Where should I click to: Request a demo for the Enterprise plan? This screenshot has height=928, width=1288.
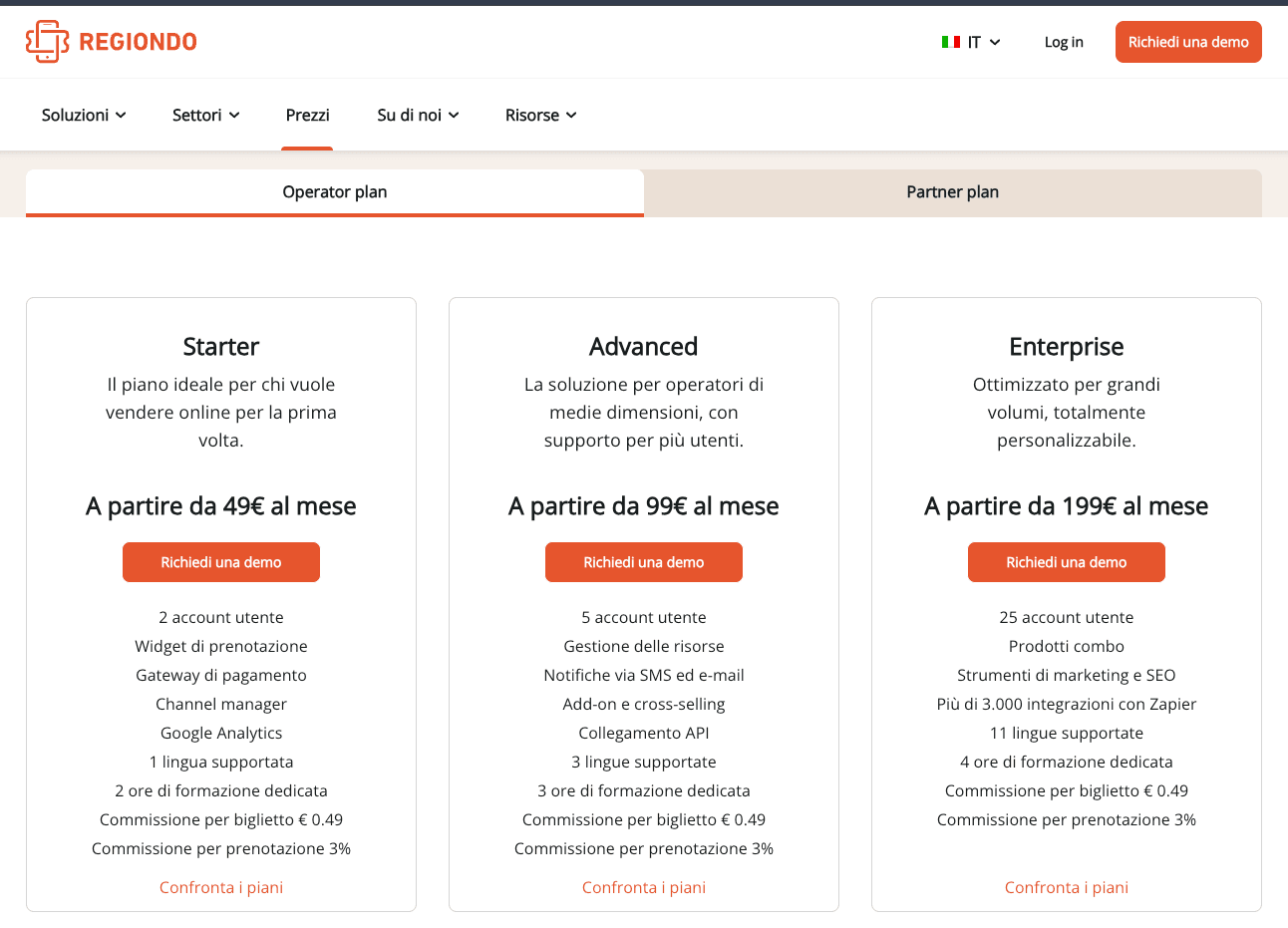pos(1066,561)
